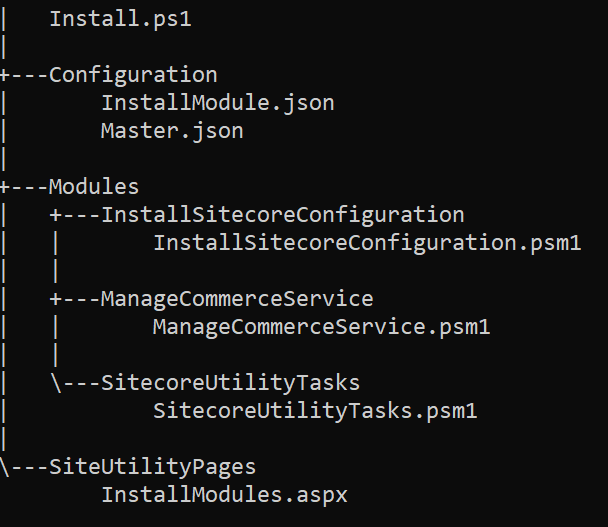This screenshot has width=608, height=527.
Task: Collapse the branch marker before SitecoreUtilityTasks folder
Action: click(x=58, y=382)
